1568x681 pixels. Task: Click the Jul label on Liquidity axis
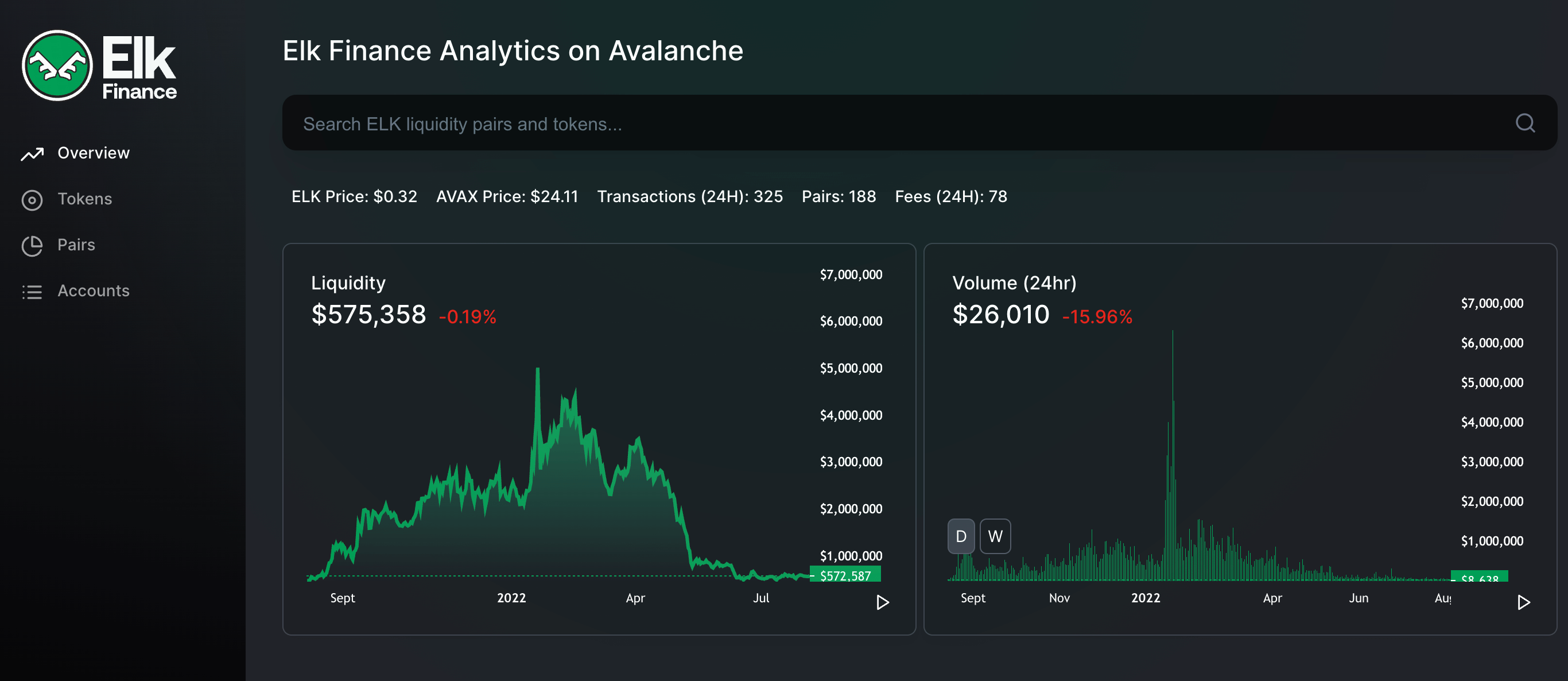[761, 598]
